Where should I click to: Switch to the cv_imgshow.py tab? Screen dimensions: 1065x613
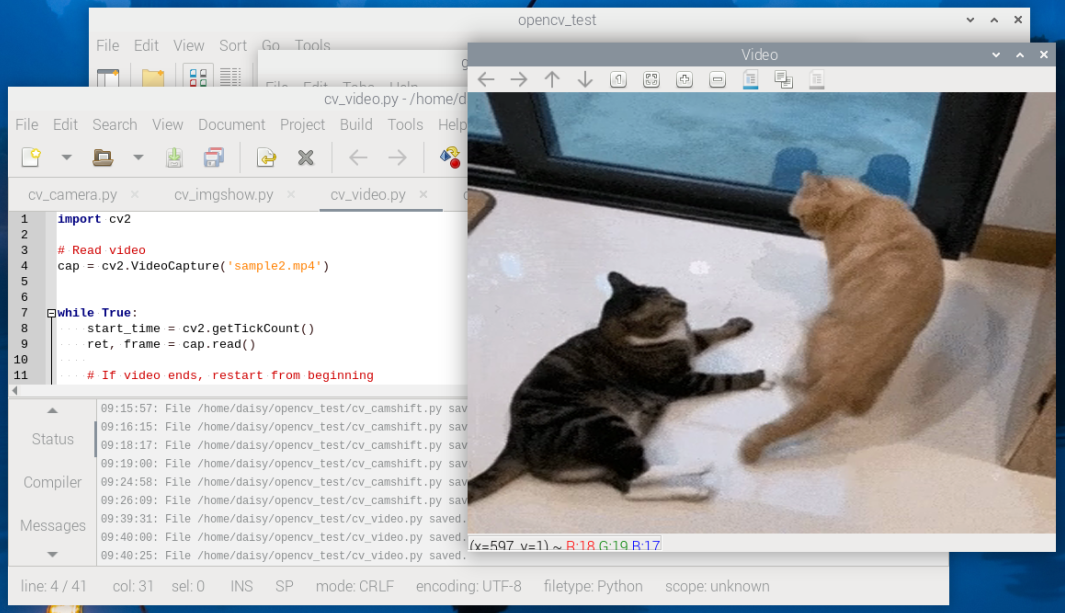click(x=223, y=194)
